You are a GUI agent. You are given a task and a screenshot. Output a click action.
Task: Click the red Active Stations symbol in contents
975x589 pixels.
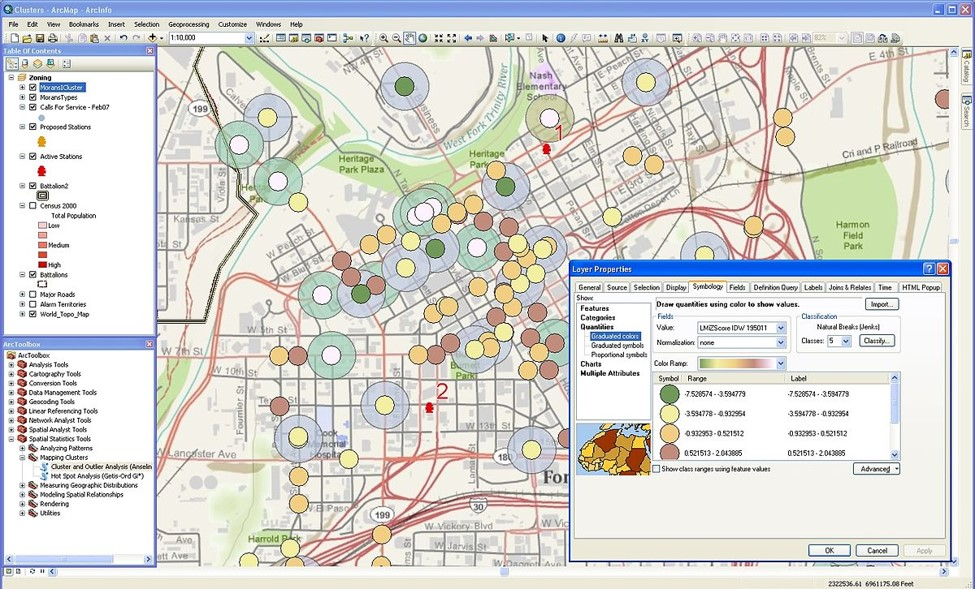tap(42, 170)
